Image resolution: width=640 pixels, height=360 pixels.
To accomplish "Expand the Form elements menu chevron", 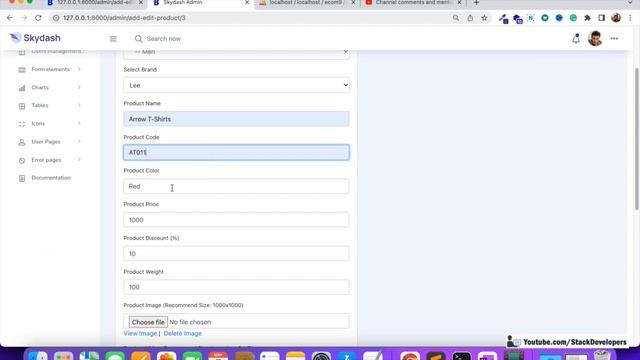I will pyautogui.click(x=79, y=69).
